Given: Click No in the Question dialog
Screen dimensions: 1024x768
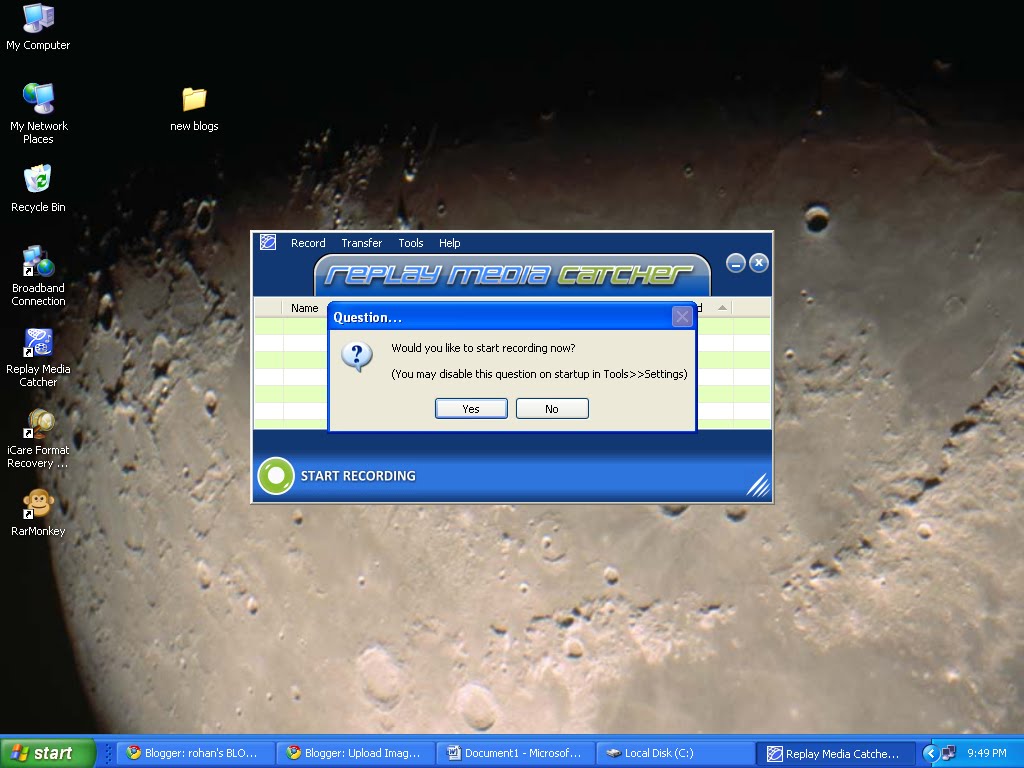Looking at the screenshot, I should 552,409.
